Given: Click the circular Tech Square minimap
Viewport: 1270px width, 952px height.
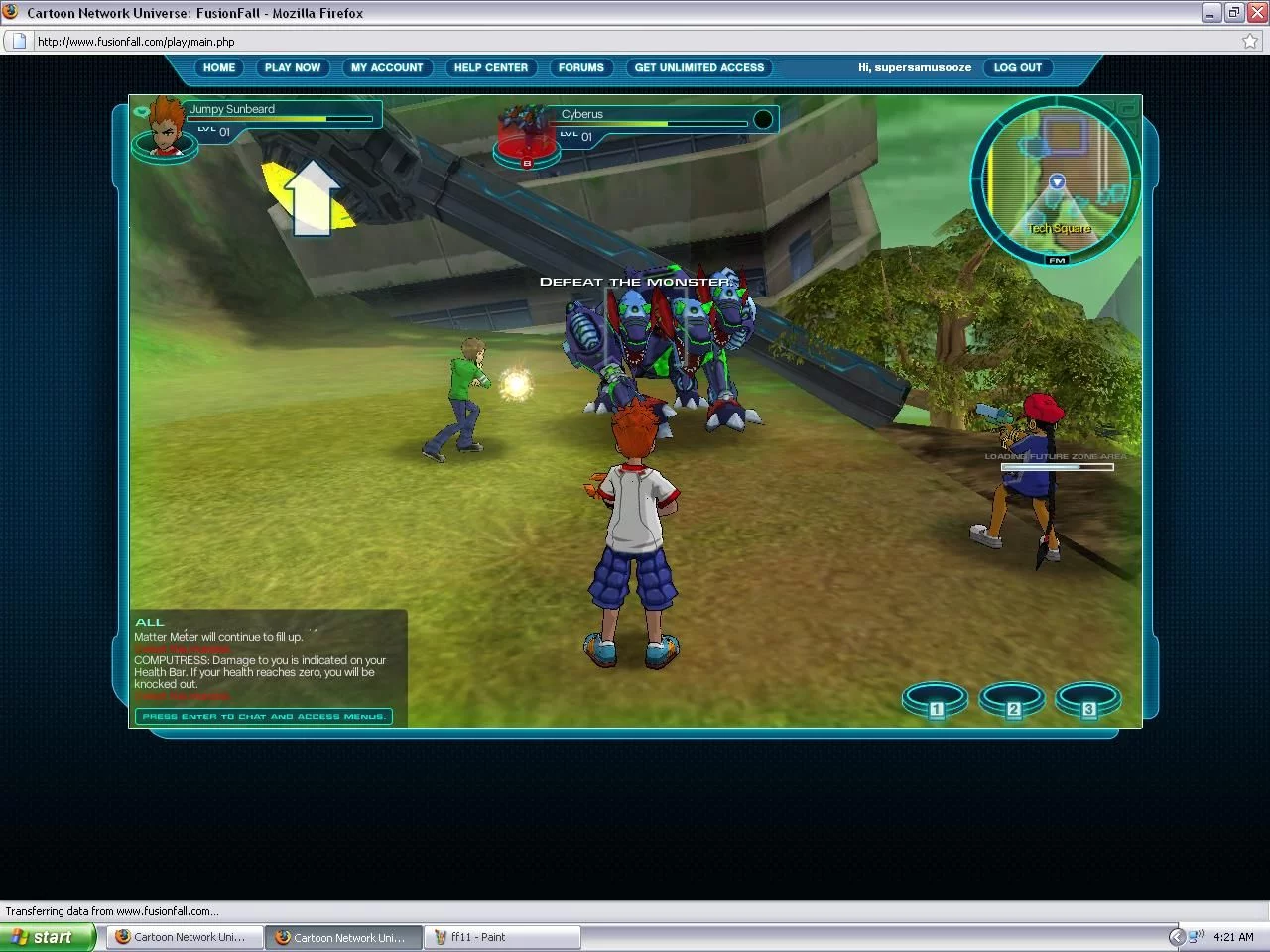Looking at the screenshot, I should click(1057, 180).
